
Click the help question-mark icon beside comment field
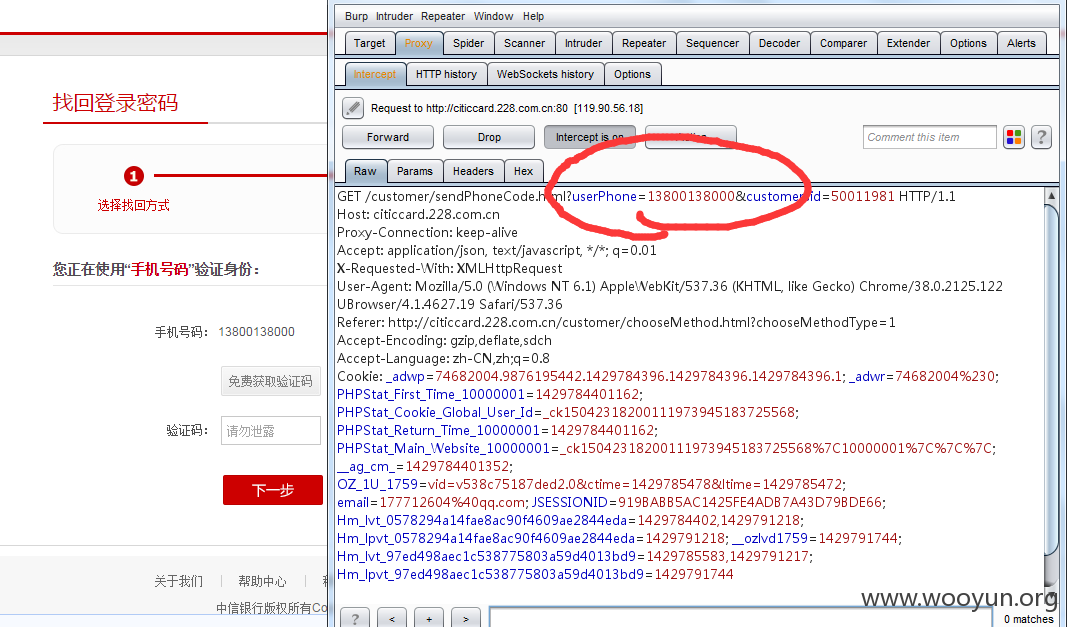(x=1041, y=137)
